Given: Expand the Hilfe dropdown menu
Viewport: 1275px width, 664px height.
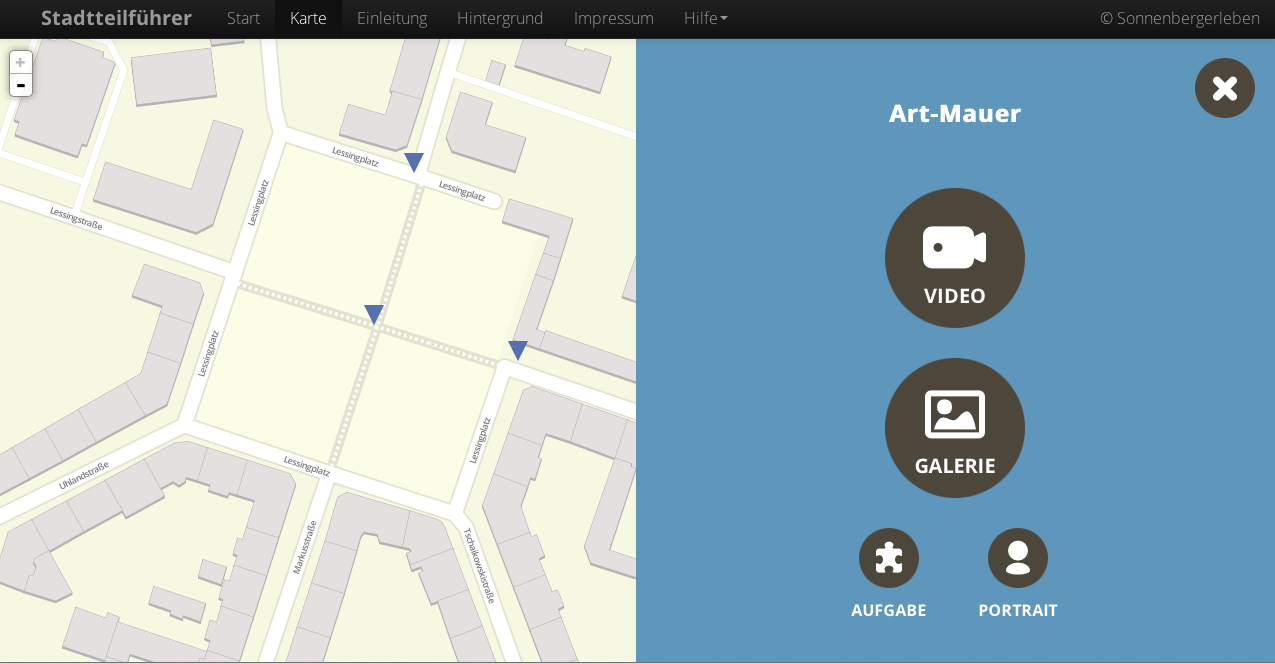Looking at the screenshot, I should tap(705, 18).
